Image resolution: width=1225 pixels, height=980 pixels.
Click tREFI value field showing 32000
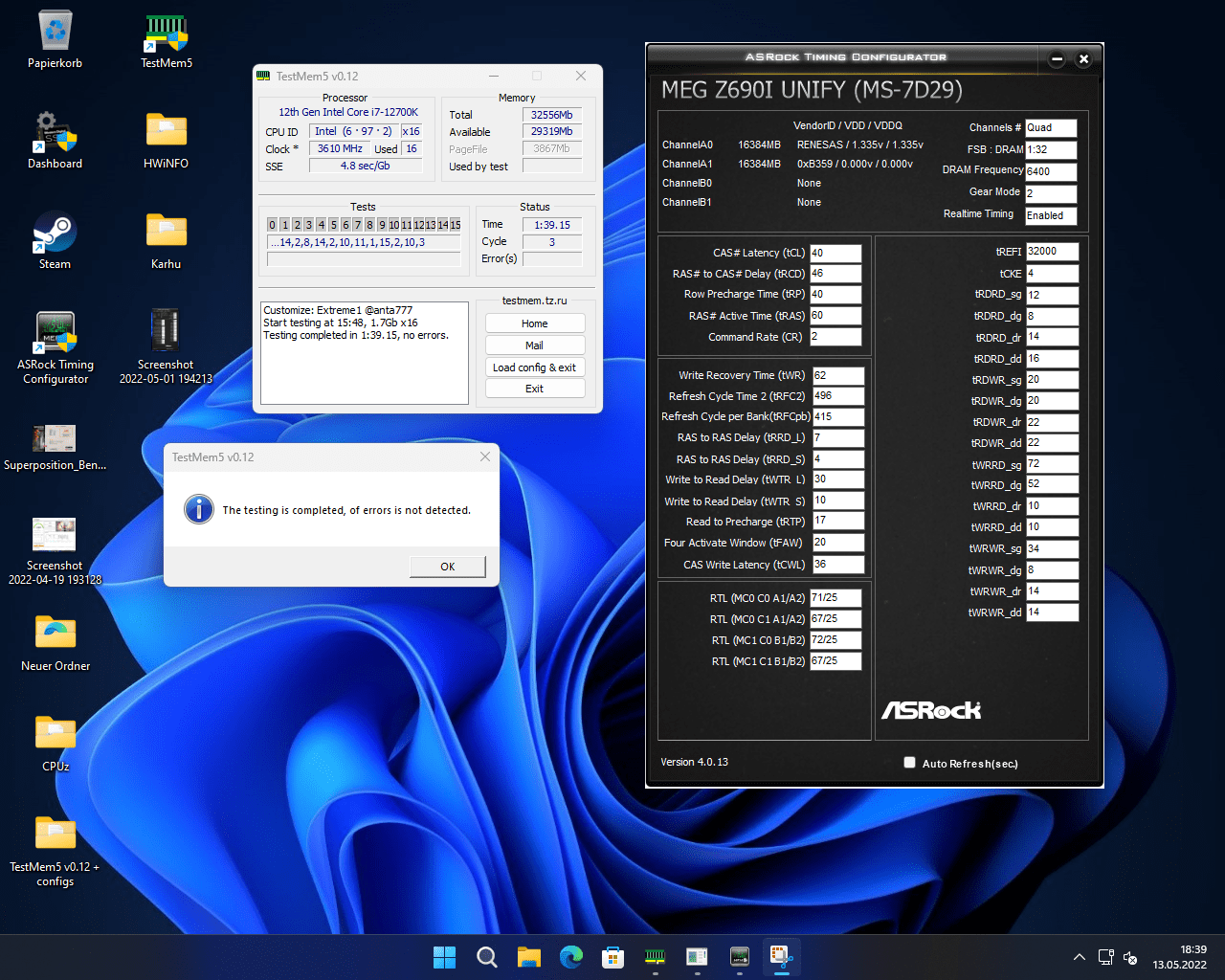1053,251
